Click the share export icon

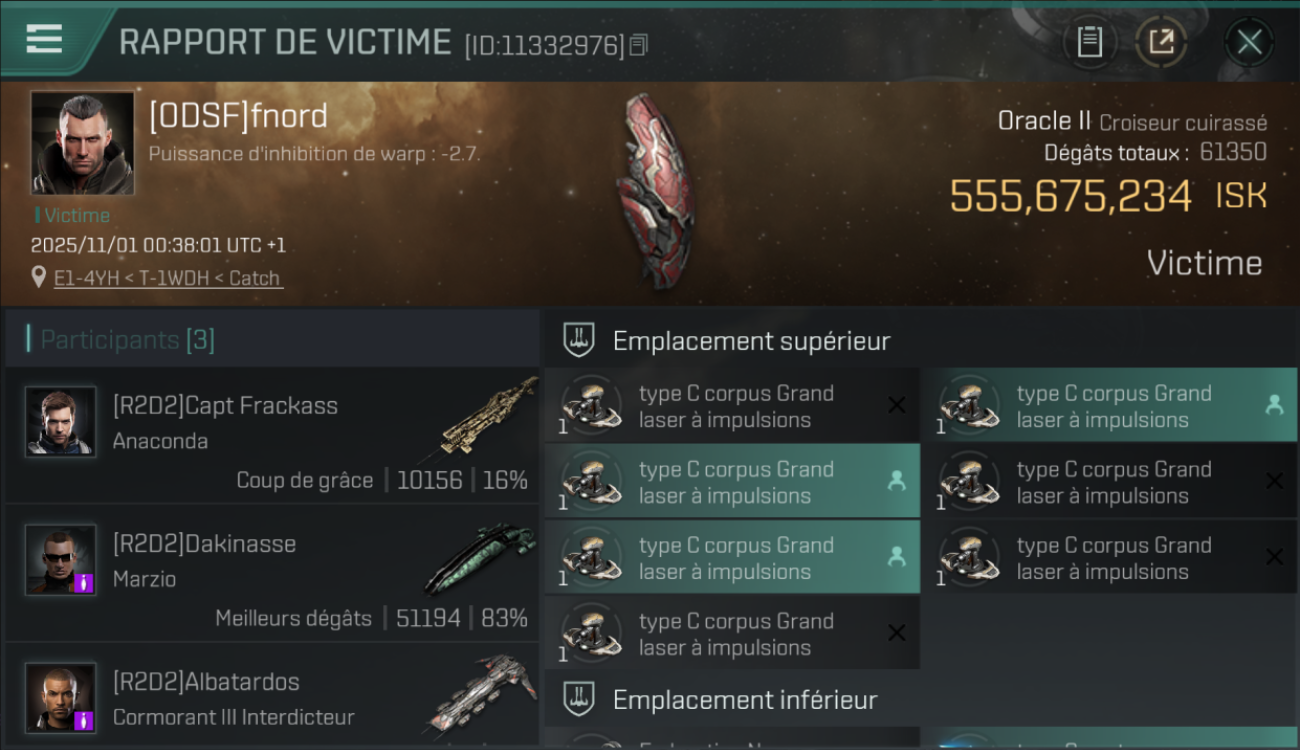1161,42
